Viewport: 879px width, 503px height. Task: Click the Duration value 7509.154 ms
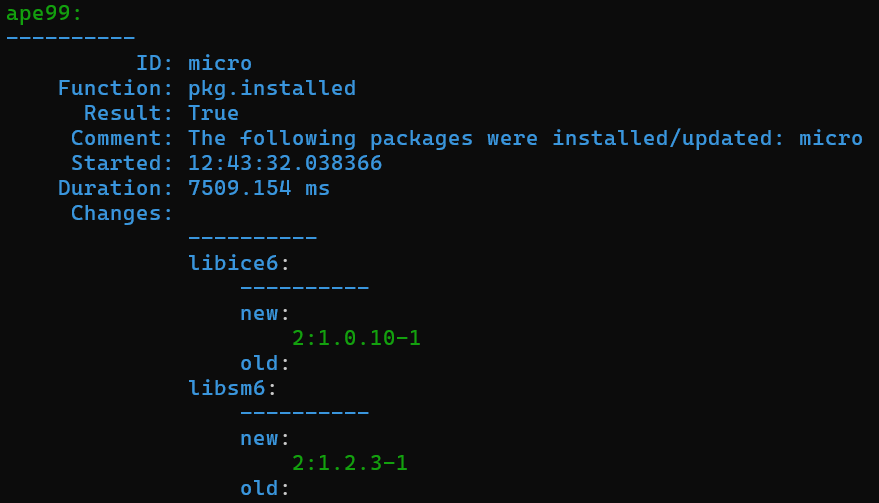(x=259, y=188)
